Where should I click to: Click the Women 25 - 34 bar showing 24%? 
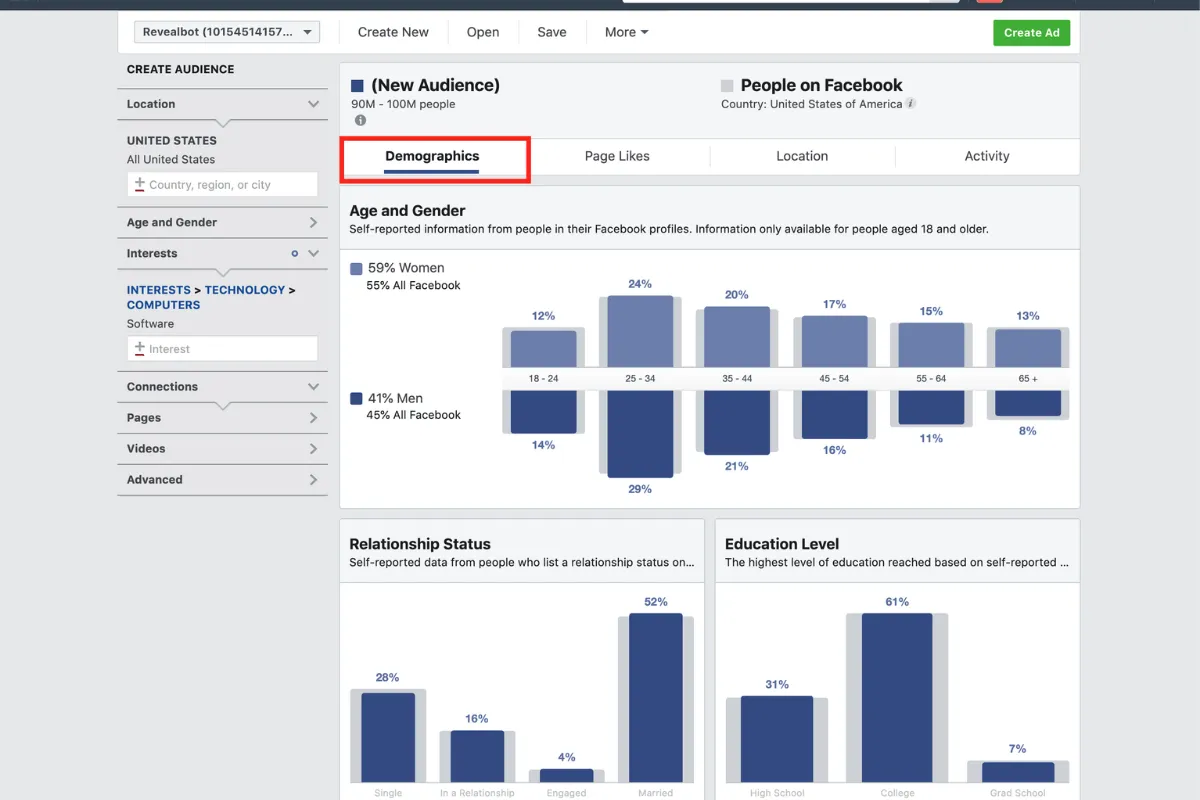(x=640, y=331)
